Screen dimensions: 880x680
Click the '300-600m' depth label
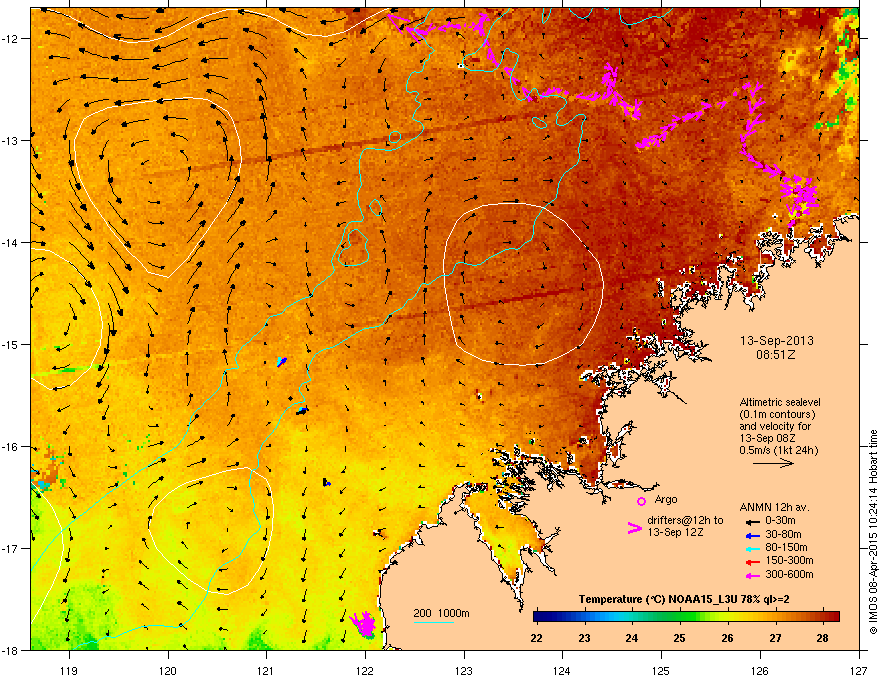click(x=789, y=575)
